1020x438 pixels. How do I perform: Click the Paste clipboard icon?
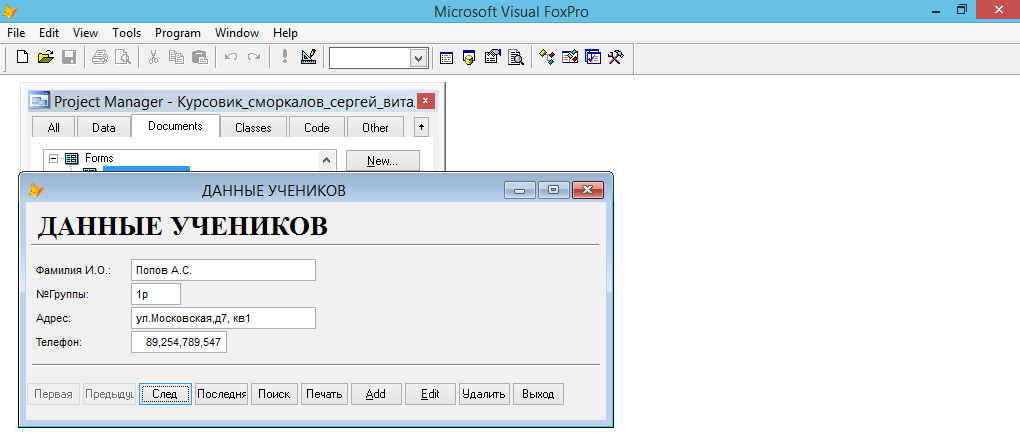pos(200,57)
